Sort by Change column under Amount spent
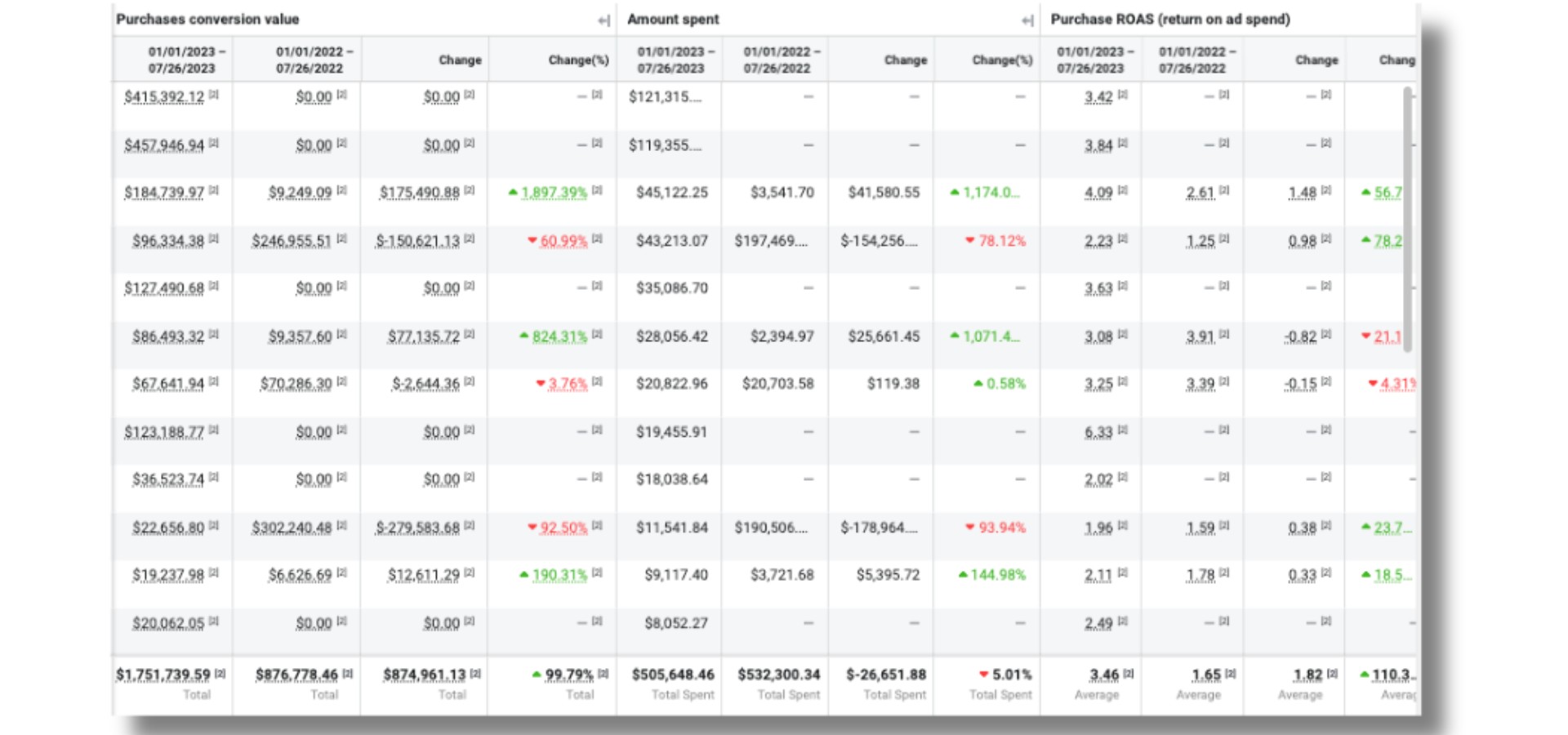The width and height of the screenshot is (1568, 735). 905,60
